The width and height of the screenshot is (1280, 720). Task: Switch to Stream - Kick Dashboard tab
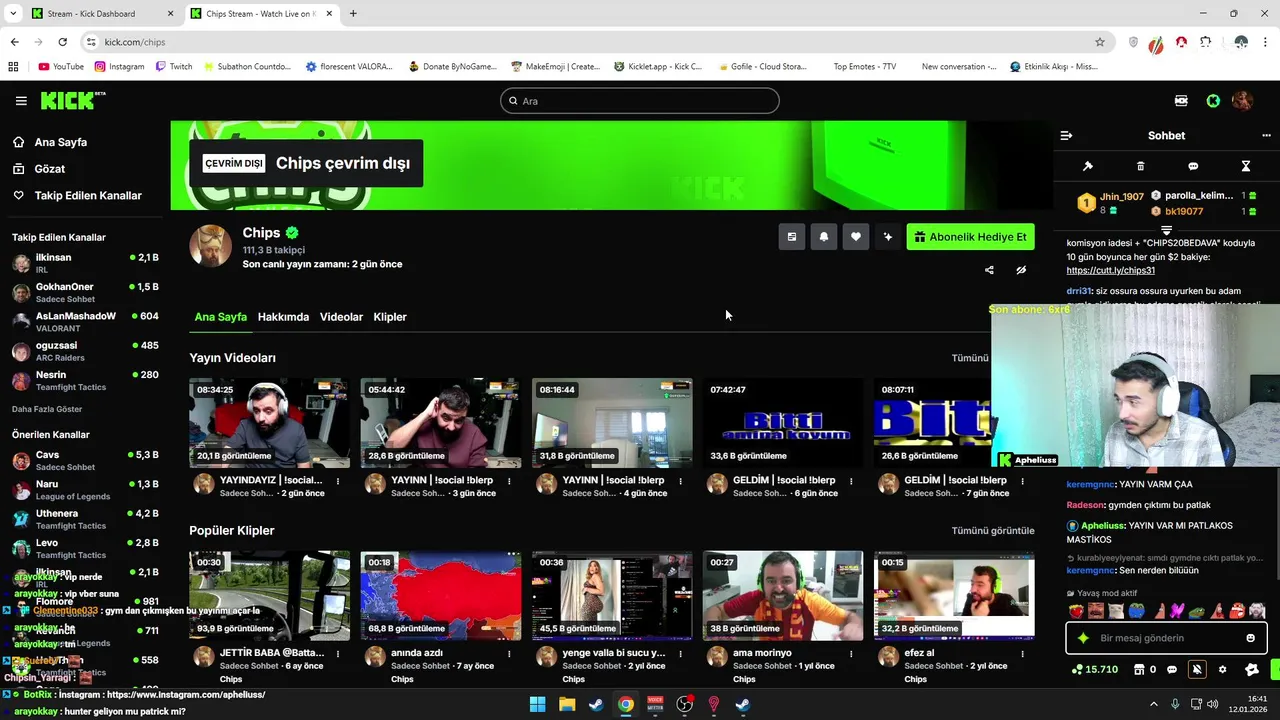(x=100, y=14)
